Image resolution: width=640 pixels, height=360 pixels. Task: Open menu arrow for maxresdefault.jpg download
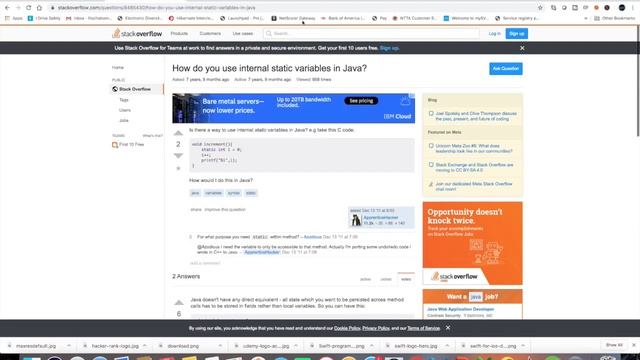point(69,346)
